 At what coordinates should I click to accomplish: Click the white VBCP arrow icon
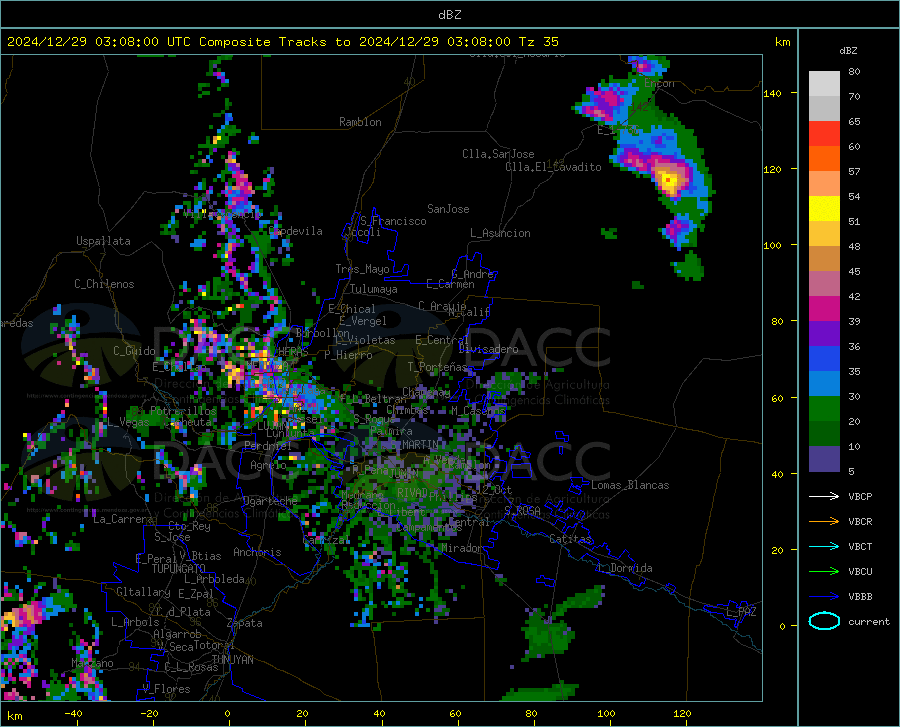point(824,496)
